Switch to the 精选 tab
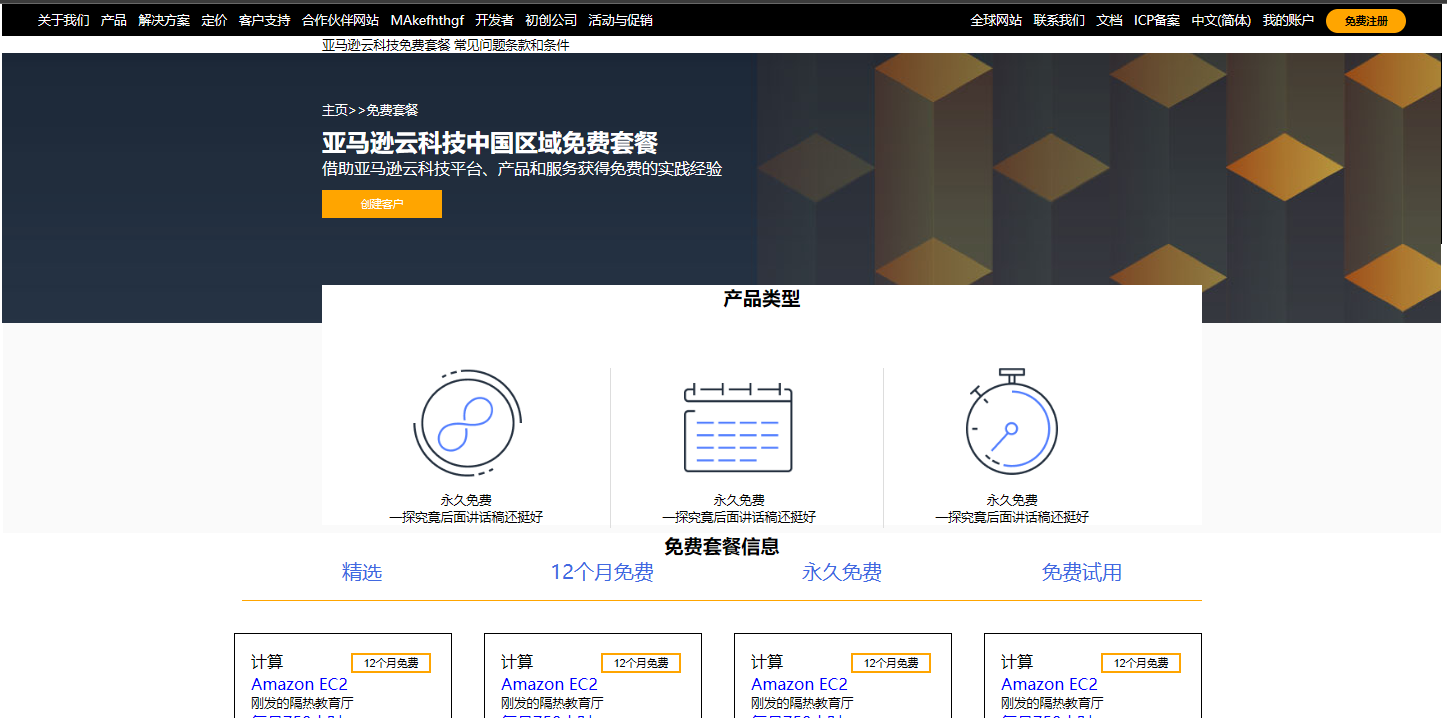The image size is (1447, 718). (362, 572)
